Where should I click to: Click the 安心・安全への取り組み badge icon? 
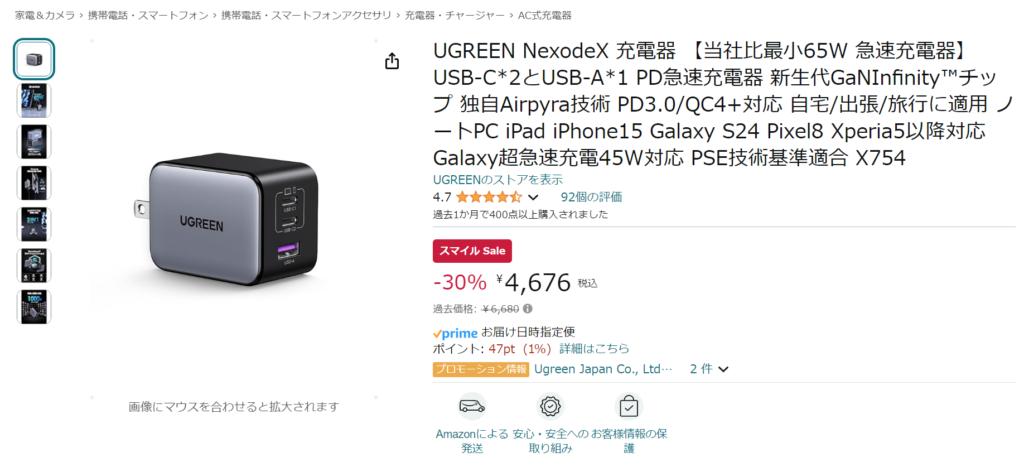550,406
